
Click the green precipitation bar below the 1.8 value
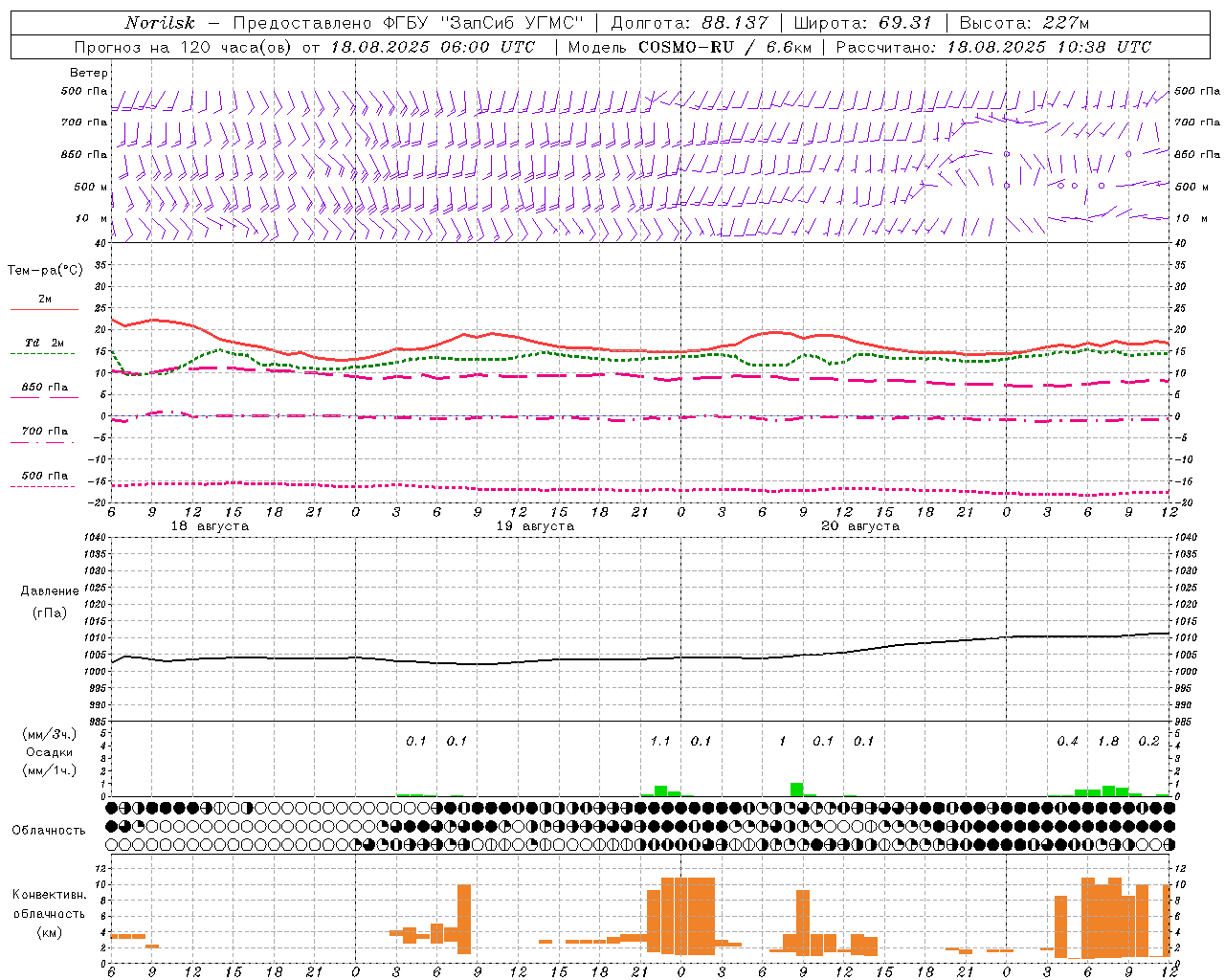coord(1108,791)
